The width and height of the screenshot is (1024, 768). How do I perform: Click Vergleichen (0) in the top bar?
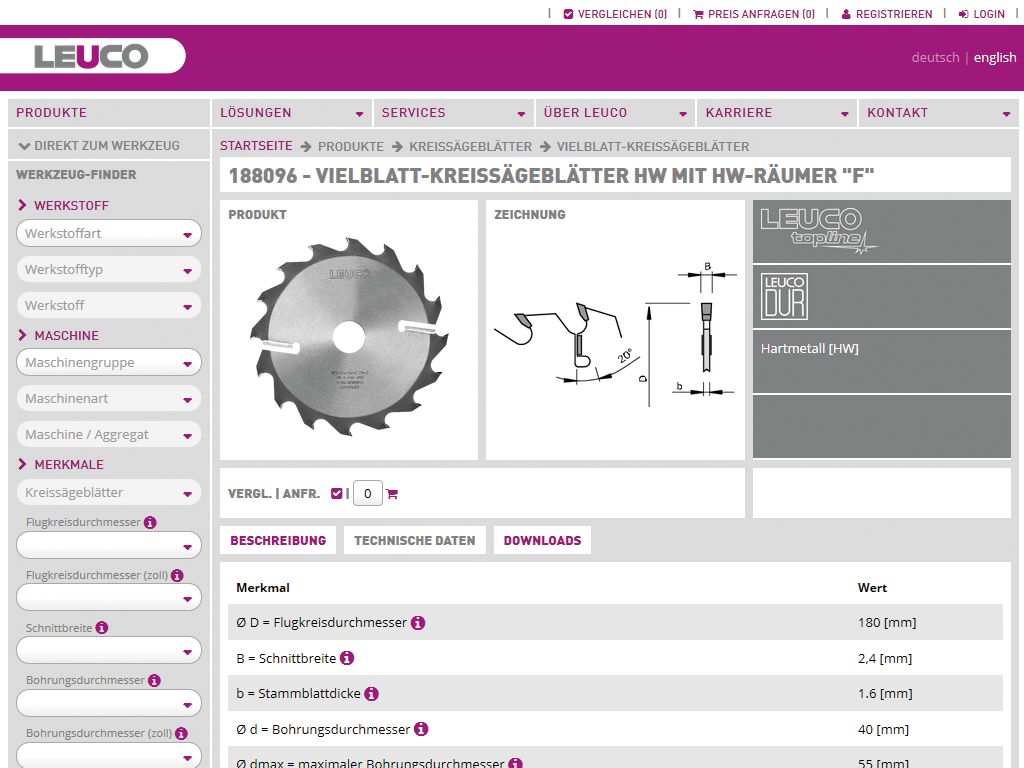click(x=615, y=14)
